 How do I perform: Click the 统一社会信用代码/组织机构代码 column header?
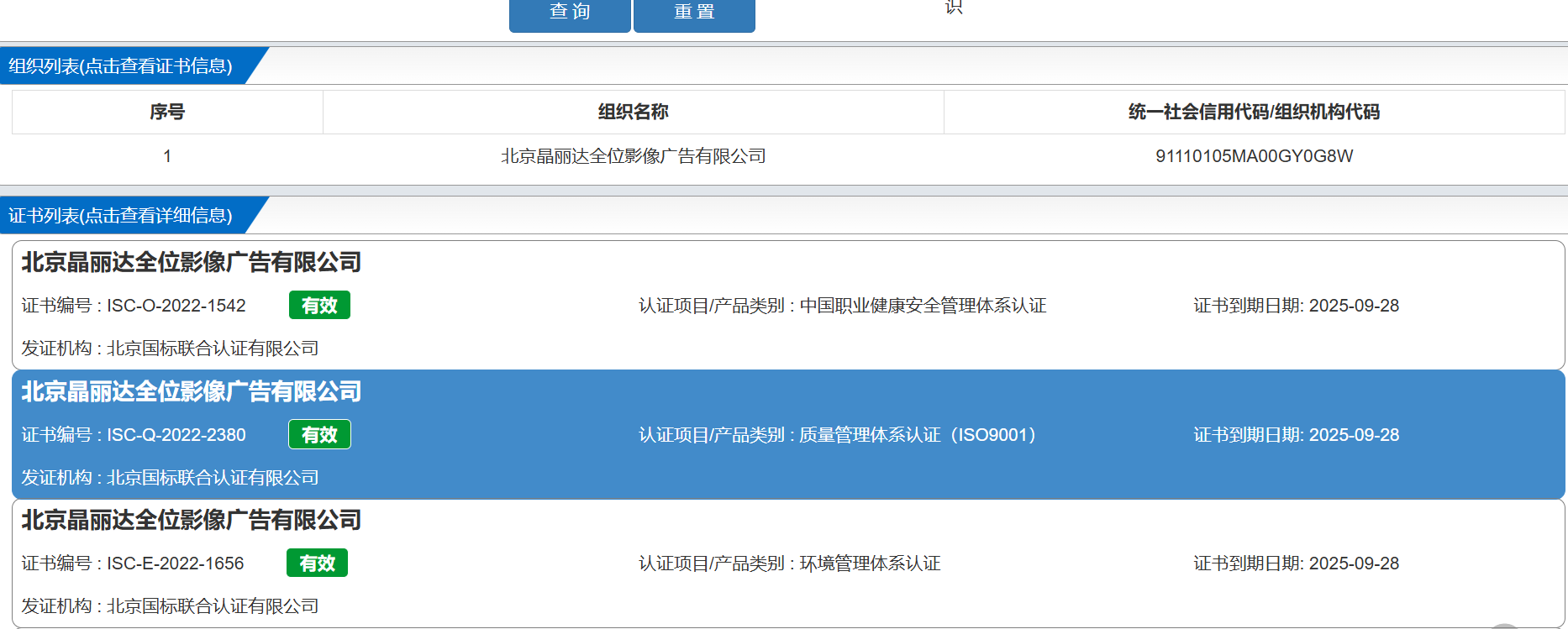click(x=1254, y=112)
